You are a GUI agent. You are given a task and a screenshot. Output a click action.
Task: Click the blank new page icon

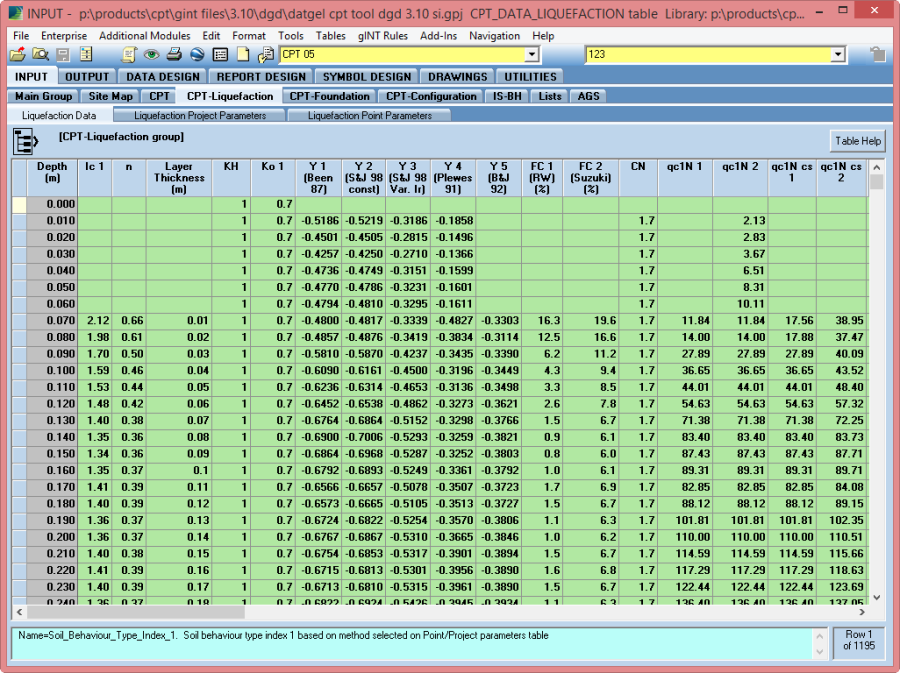click(x=243, y=54)
